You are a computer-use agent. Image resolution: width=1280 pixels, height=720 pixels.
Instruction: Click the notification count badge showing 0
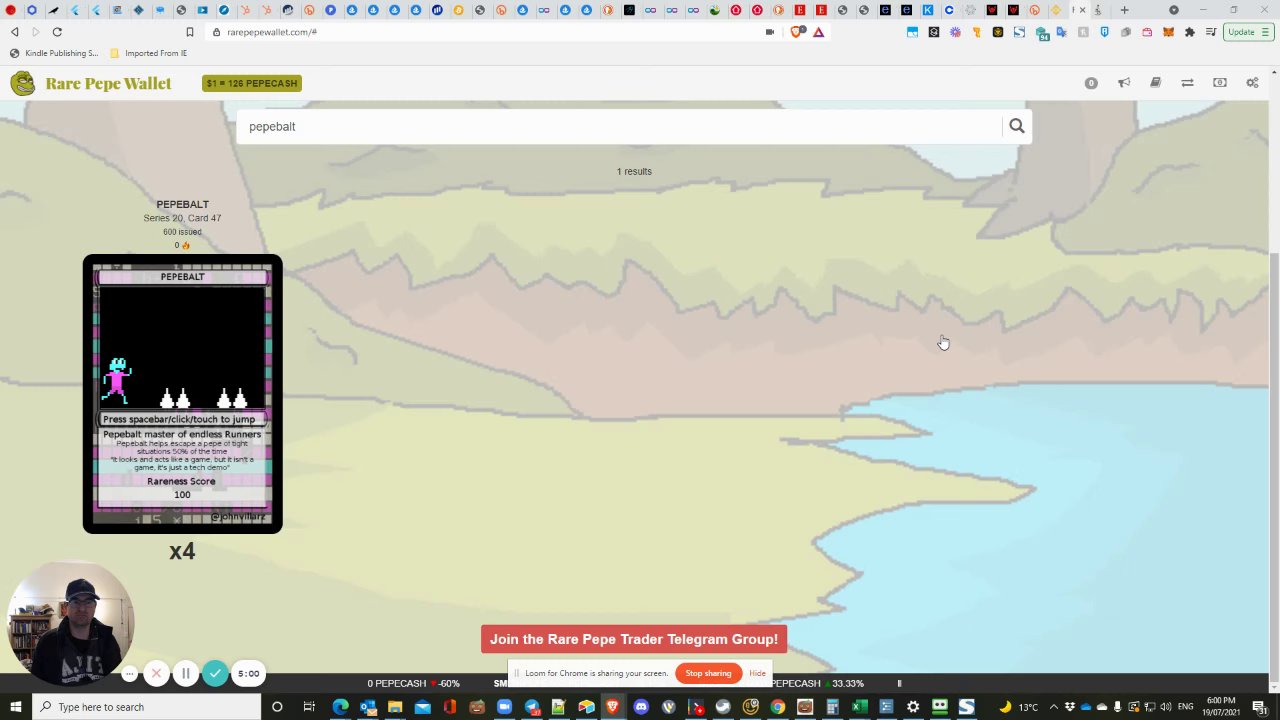tap(1091, 83)
